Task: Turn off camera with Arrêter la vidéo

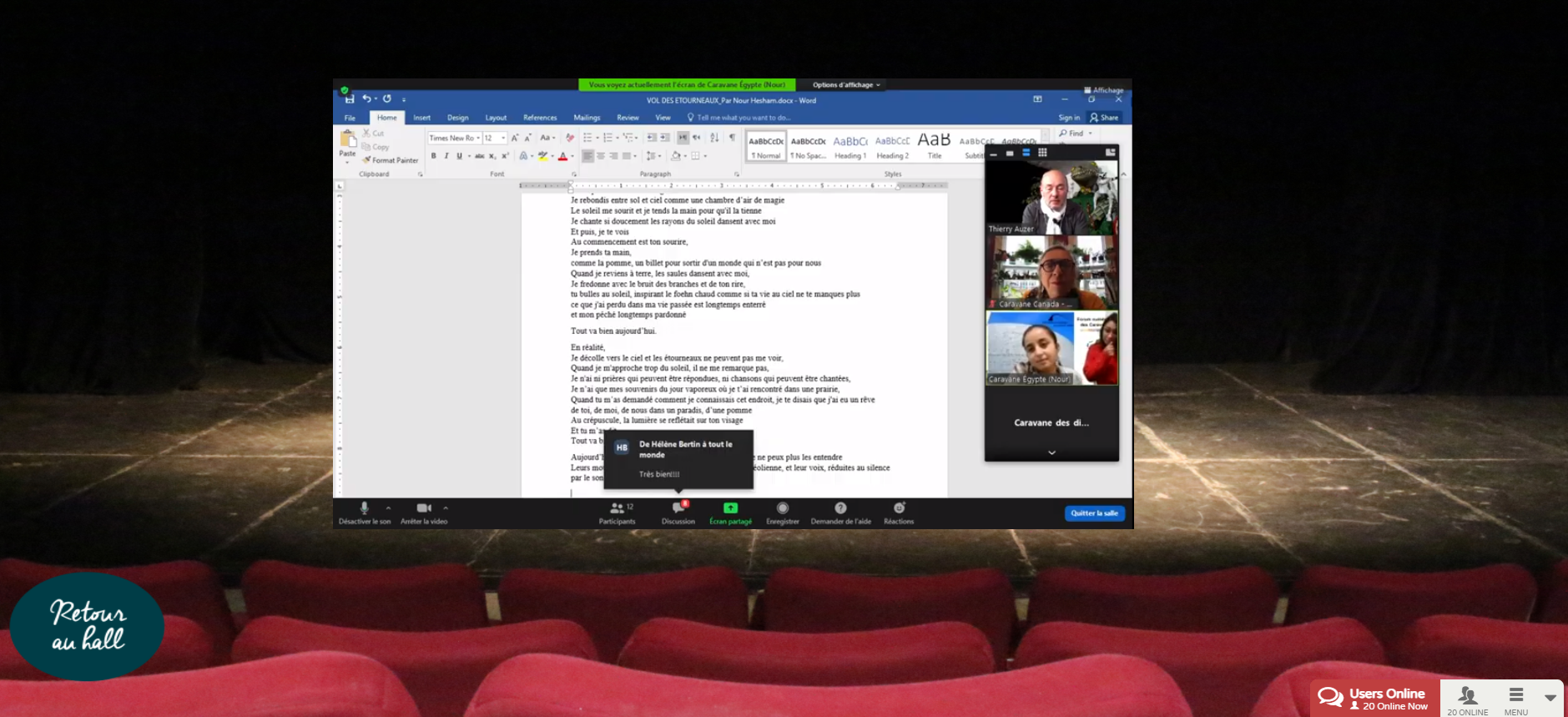Action: pyautogui.click(x=424, y=508)
